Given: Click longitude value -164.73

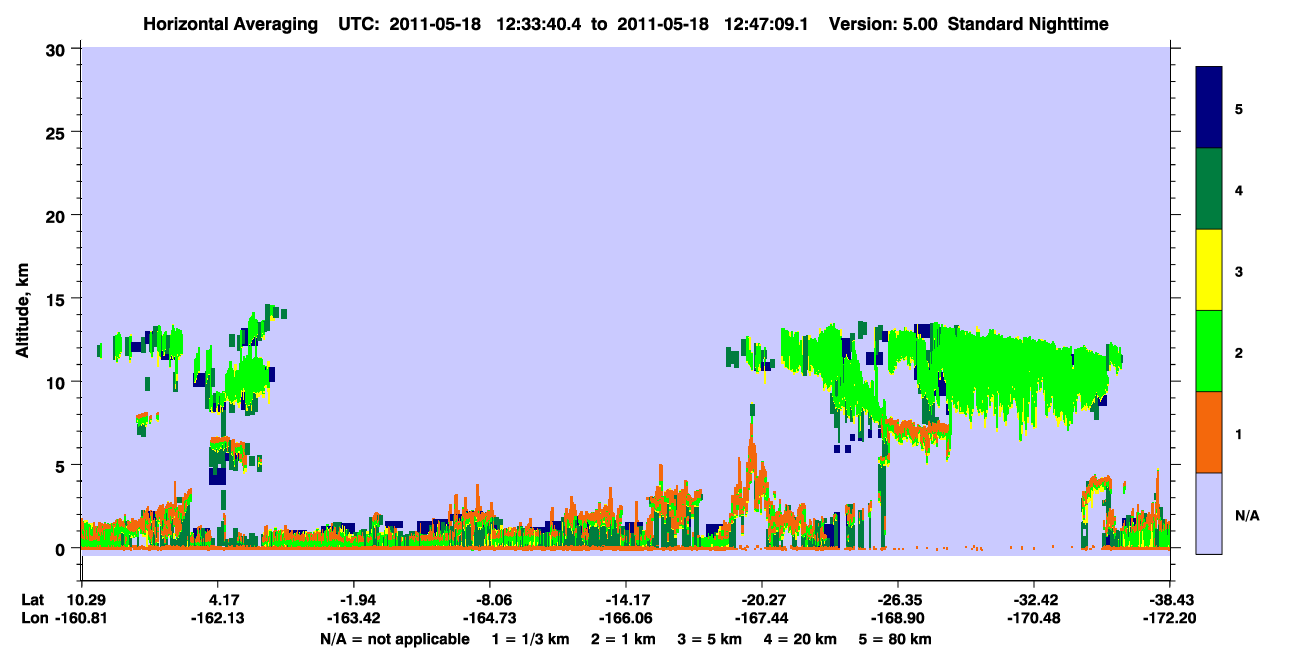Looking at the screenshot, I should (x=490, y=618).
